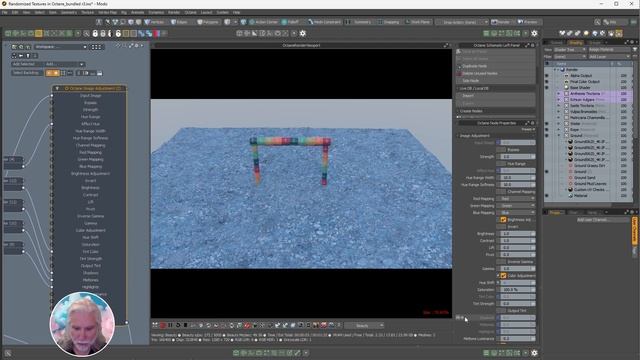
Task: Toggle the Inverse Gamma option
Action: [x=501, y=262]
